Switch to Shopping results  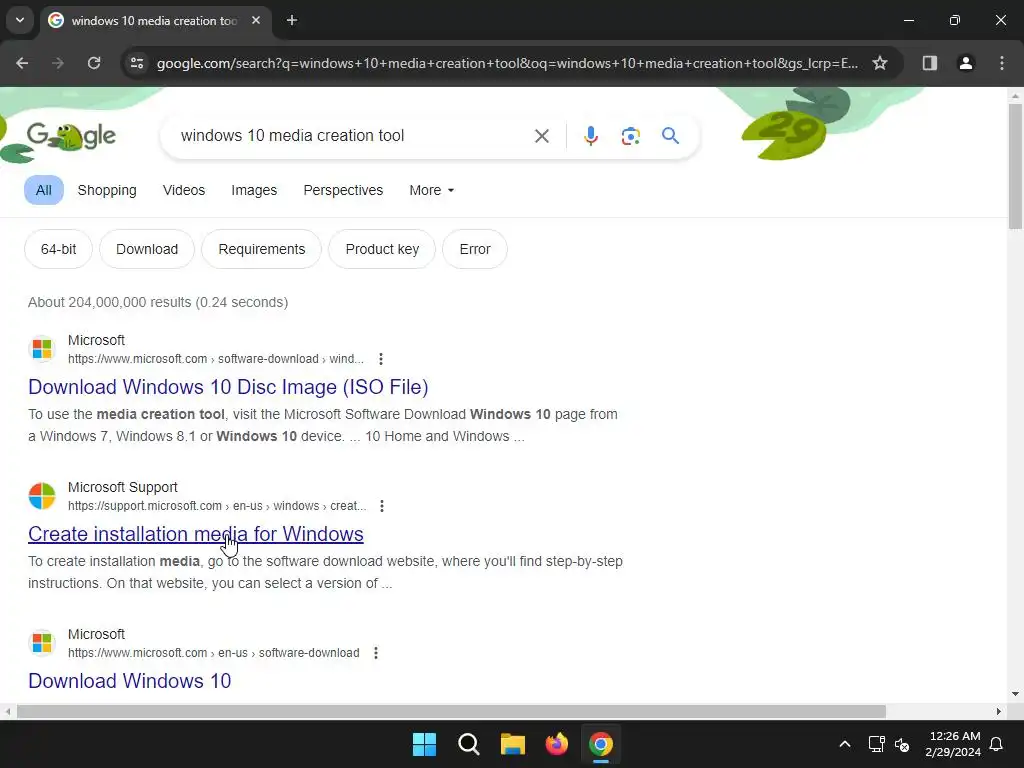[107, 190]
